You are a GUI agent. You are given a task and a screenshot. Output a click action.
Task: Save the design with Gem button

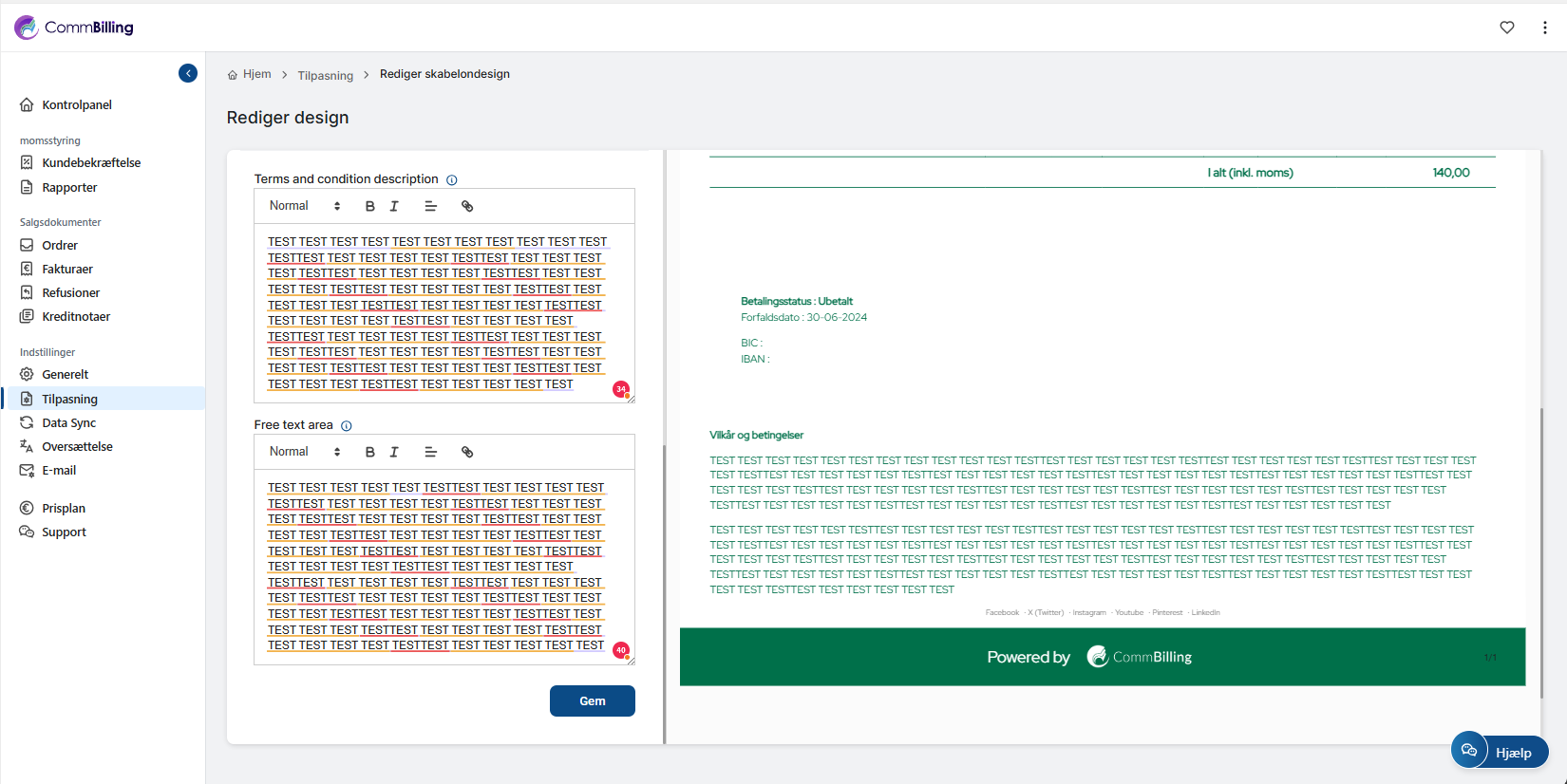pos(592,700)
